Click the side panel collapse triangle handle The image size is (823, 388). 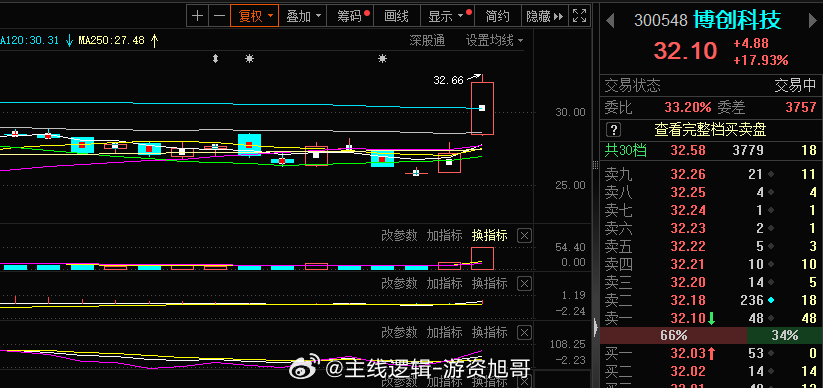596,328
